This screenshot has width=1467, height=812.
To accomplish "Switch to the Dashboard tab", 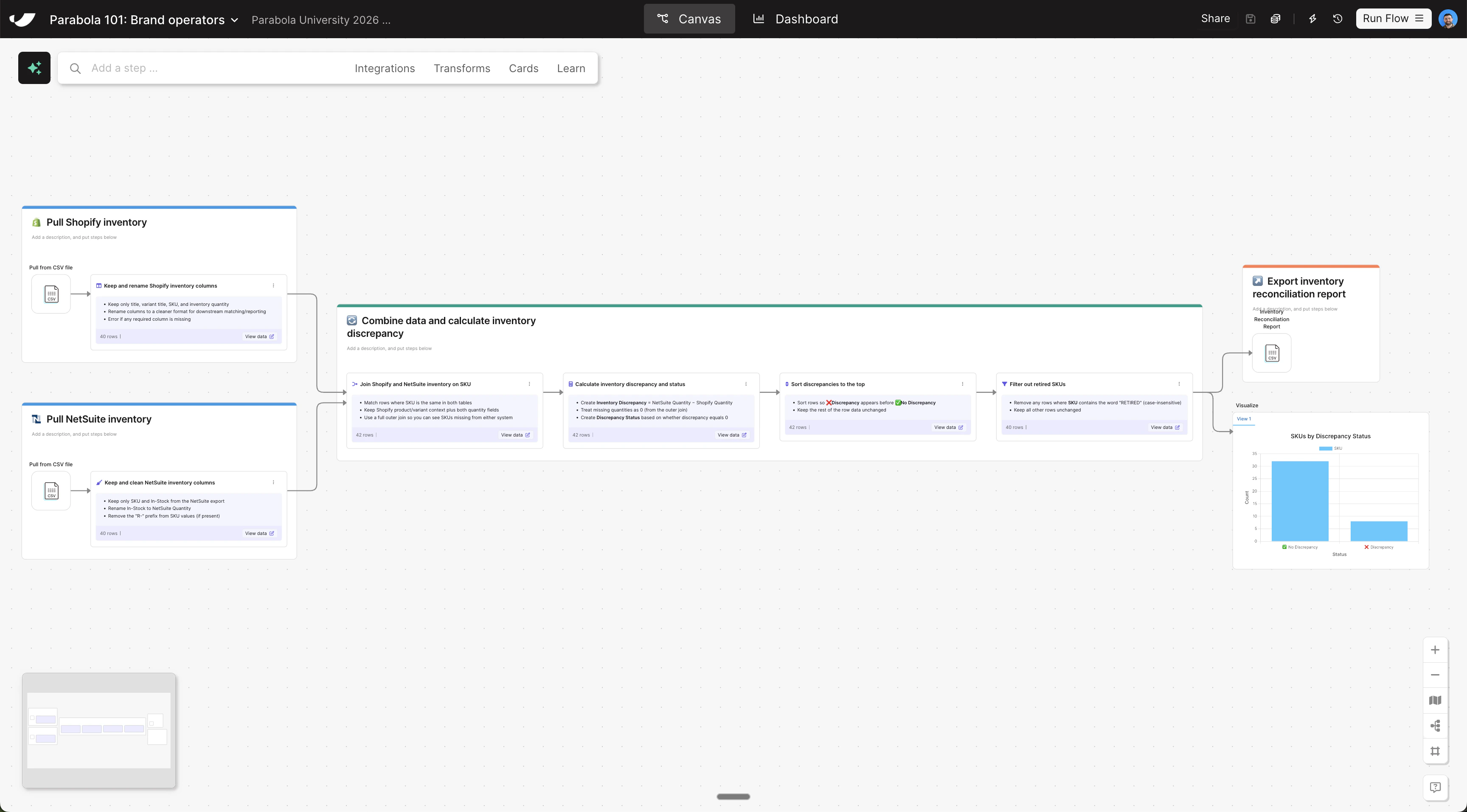I will 795,19.
